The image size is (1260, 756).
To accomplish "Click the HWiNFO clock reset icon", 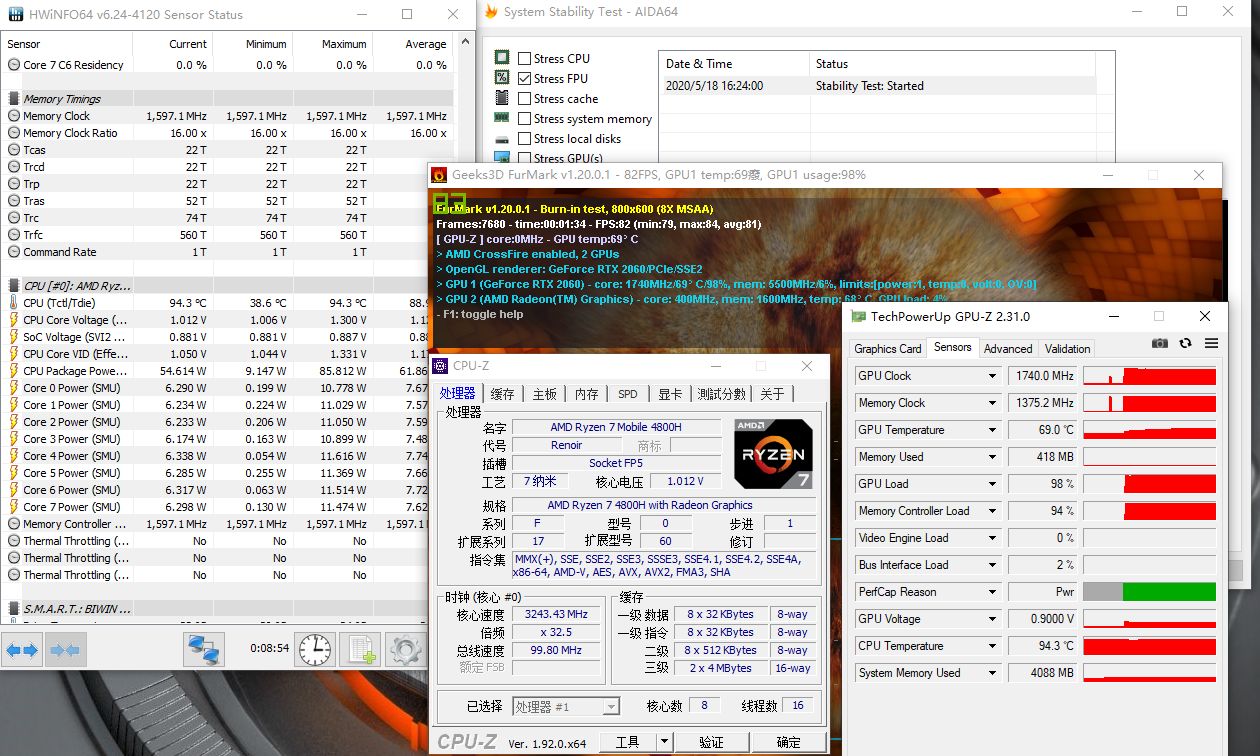I will [x=314, y=650].
